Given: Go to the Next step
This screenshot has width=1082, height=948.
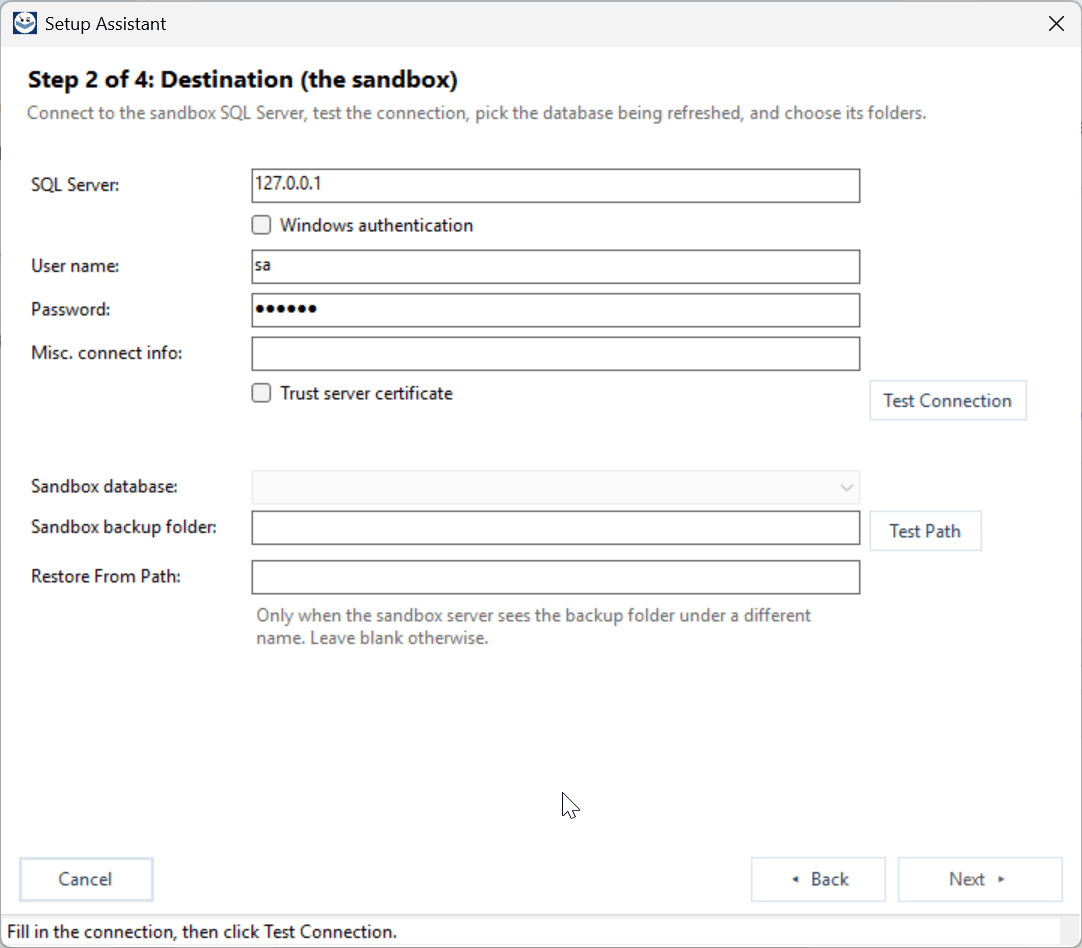Looking at the screenshot, I should [979, 879].
